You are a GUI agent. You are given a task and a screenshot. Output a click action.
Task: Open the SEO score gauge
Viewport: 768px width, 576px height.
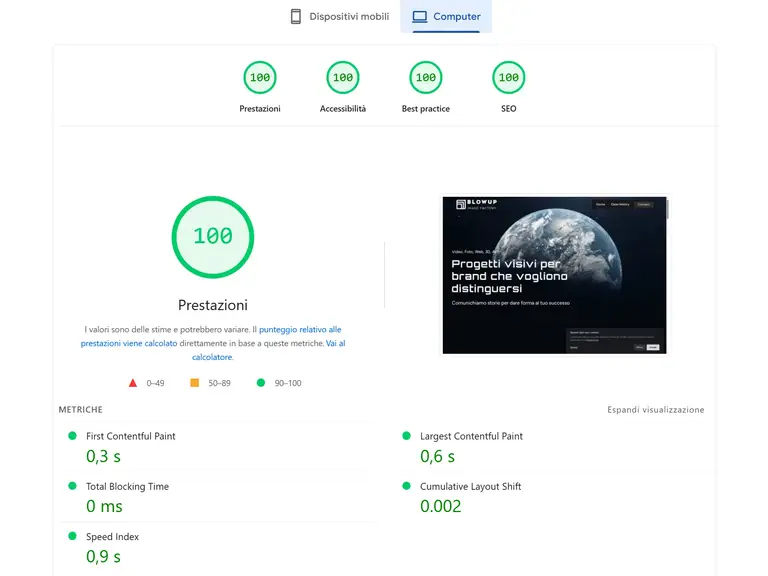pos(508,77)
